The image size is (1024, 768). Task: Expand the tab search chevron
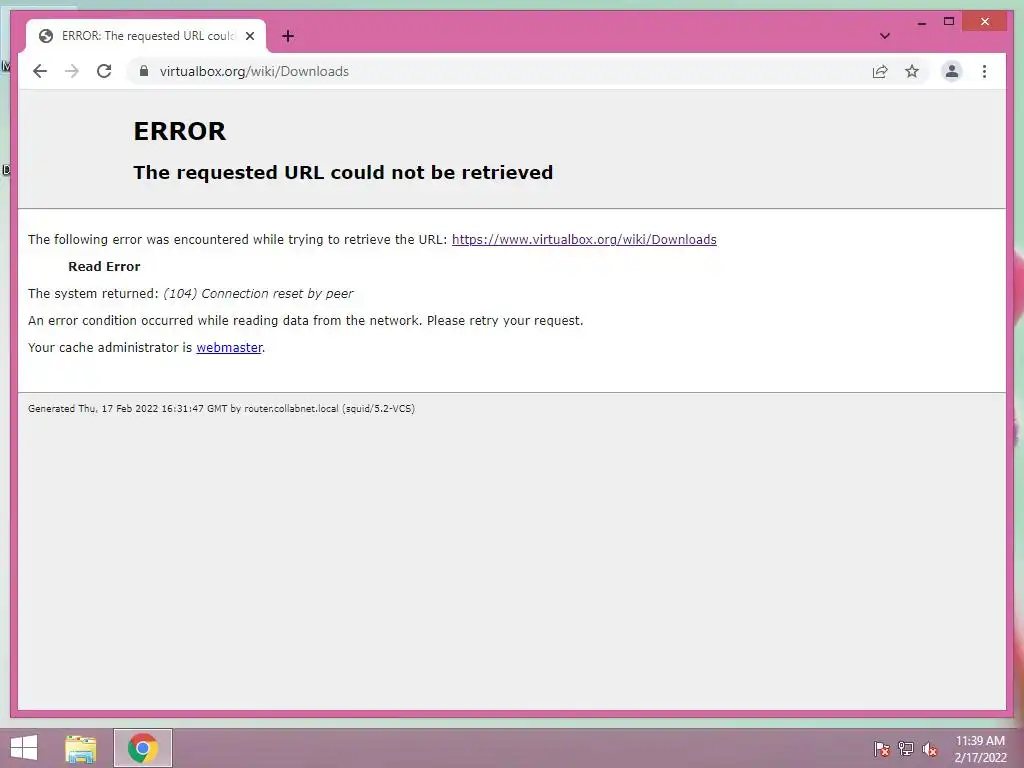[885, 36]
